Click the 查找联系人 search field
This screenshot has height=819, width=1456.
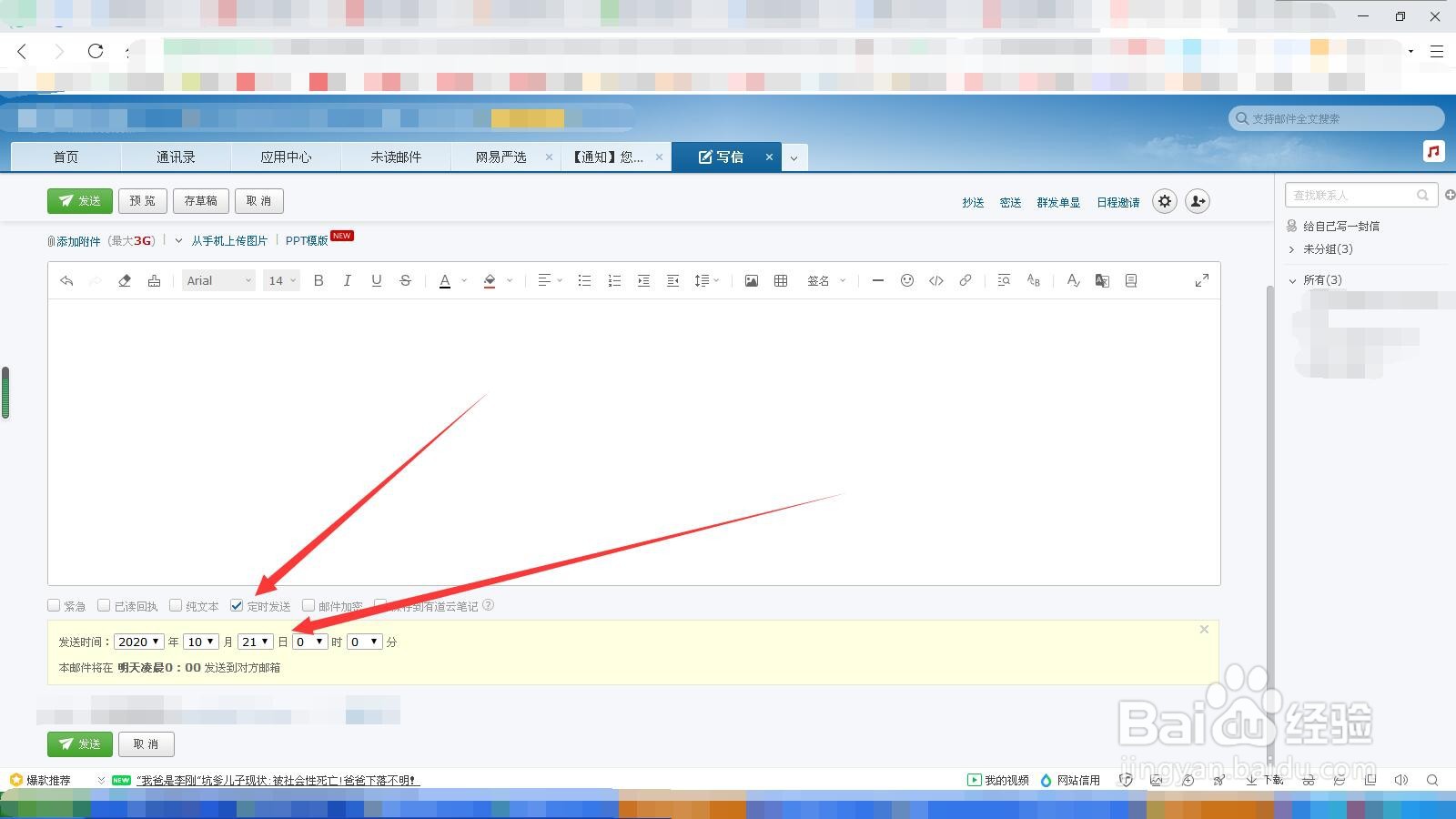1360,195
